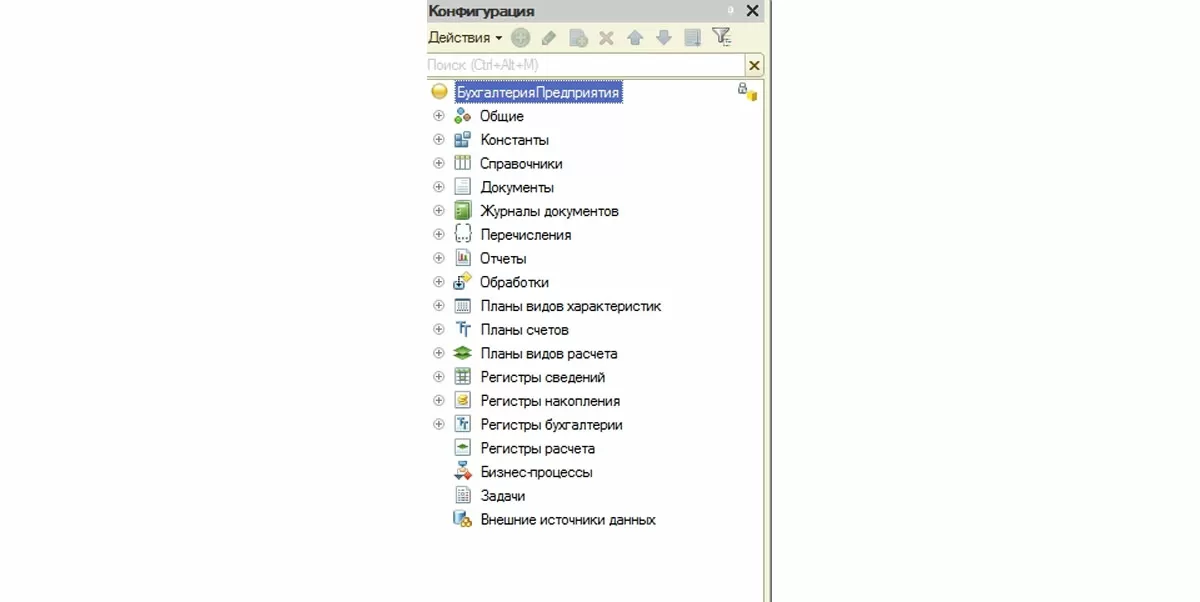The height and width of the screenshot is (602, 1200).
Task: Expand the Константы branch
Action: click(438, 140)
